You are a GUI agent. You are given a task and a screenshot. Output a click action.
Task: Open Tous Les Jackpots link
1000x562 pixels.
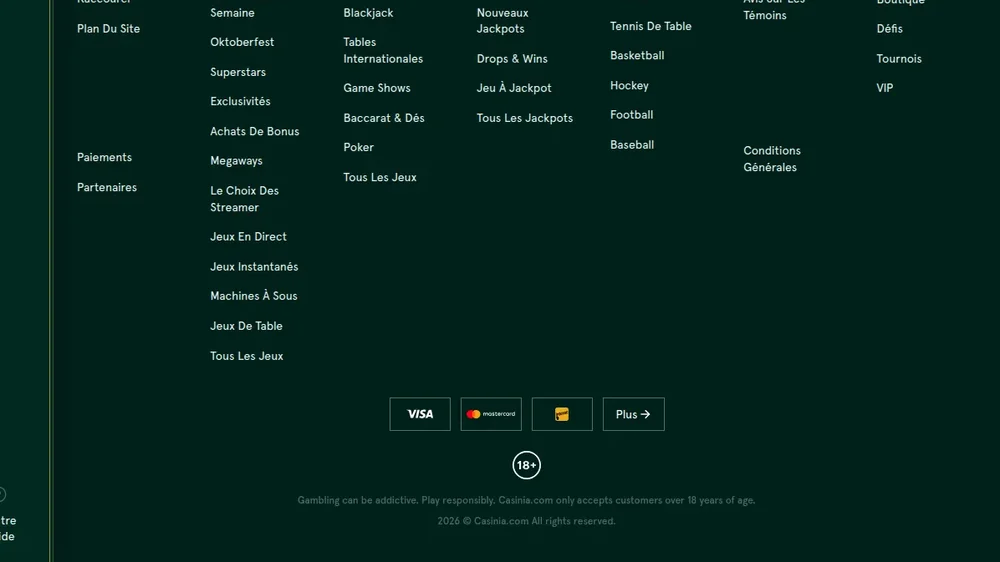525,118
